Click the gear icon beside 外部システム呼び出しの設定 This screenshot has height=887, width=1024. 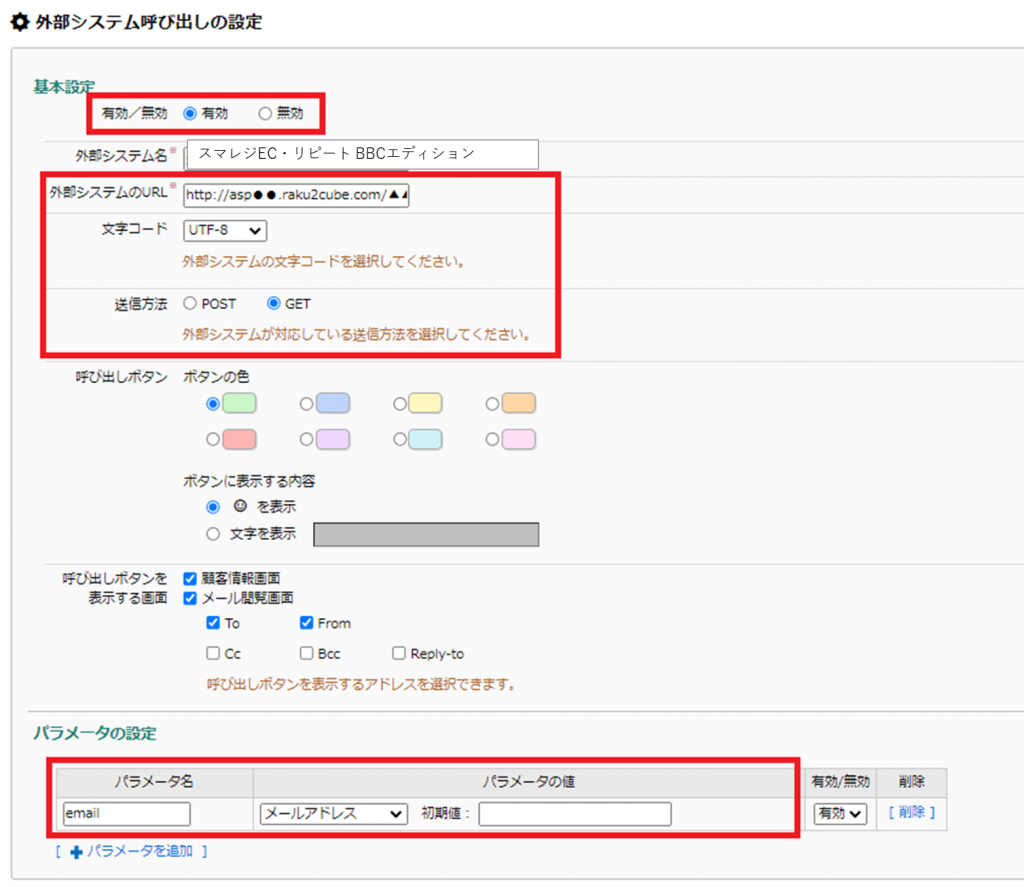pos(20,22)
